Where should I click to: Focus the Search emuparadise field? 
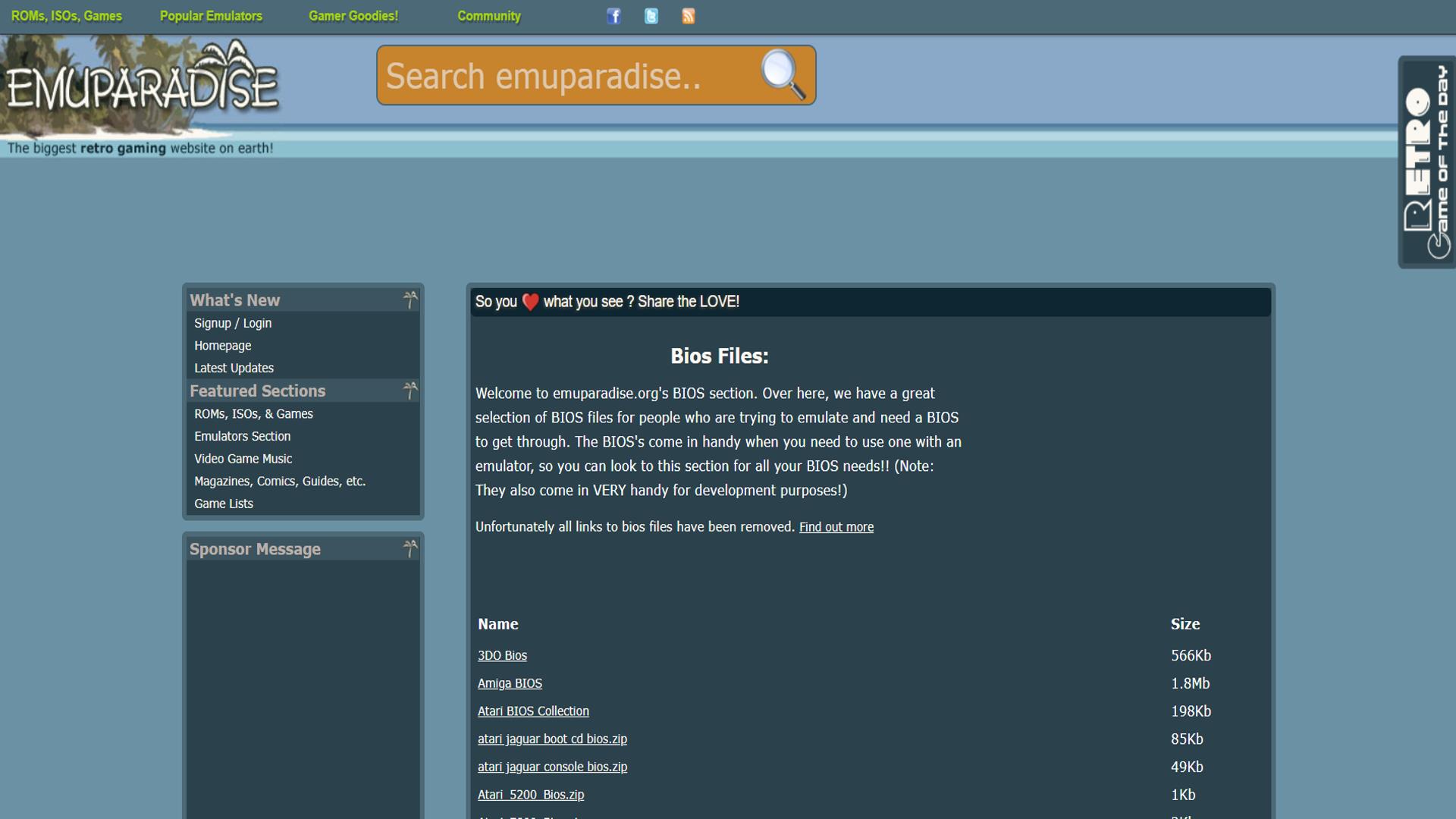click(569, 75)
